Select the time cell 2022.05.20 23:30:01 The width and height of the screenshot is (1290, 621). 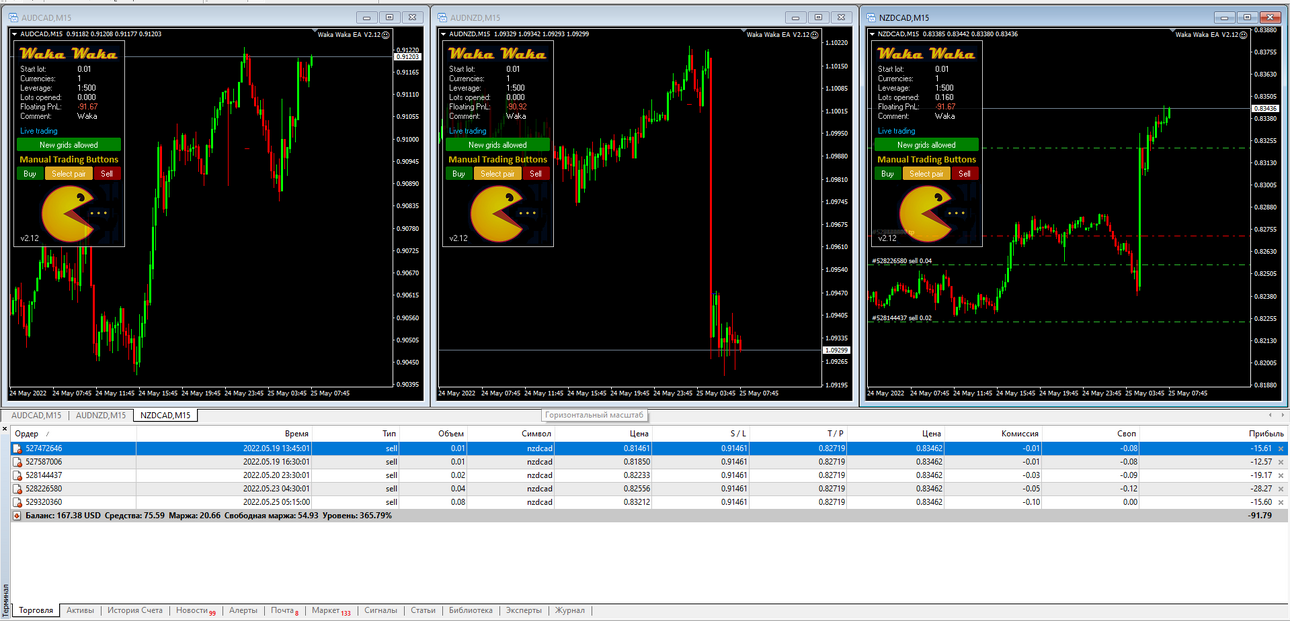pos(276,475)
